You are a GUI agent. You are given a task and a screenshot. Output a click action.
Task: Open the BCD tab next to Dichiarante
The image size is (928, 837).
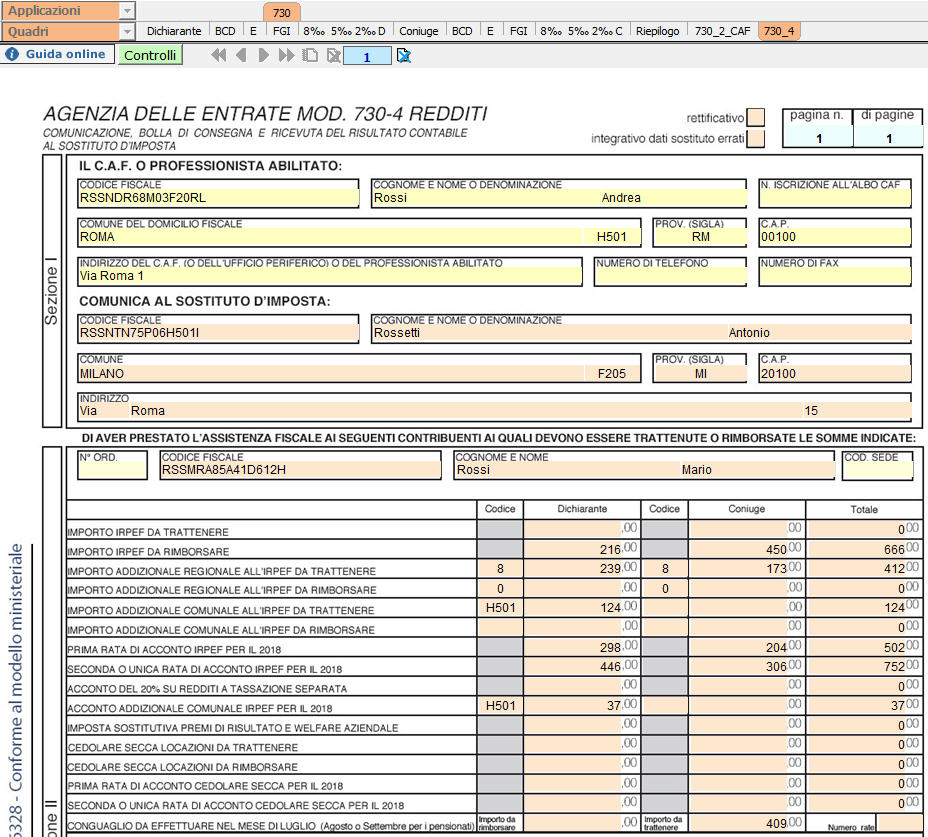click(225, 31)
